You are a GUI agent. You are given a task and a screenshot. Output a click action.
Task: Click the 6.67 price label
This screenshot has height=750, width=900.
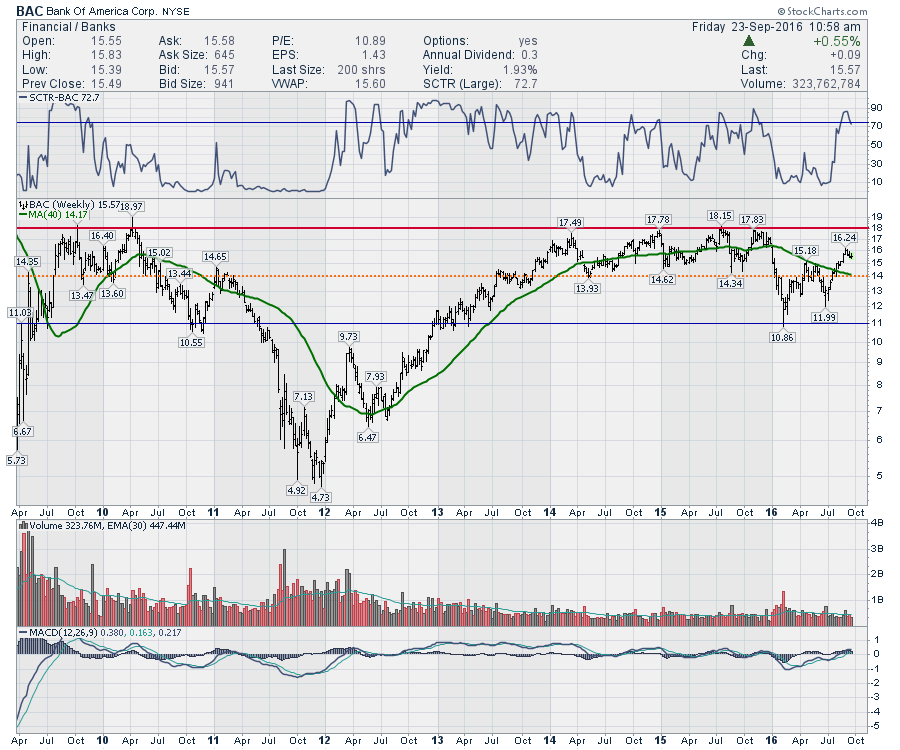pos(22,431)
